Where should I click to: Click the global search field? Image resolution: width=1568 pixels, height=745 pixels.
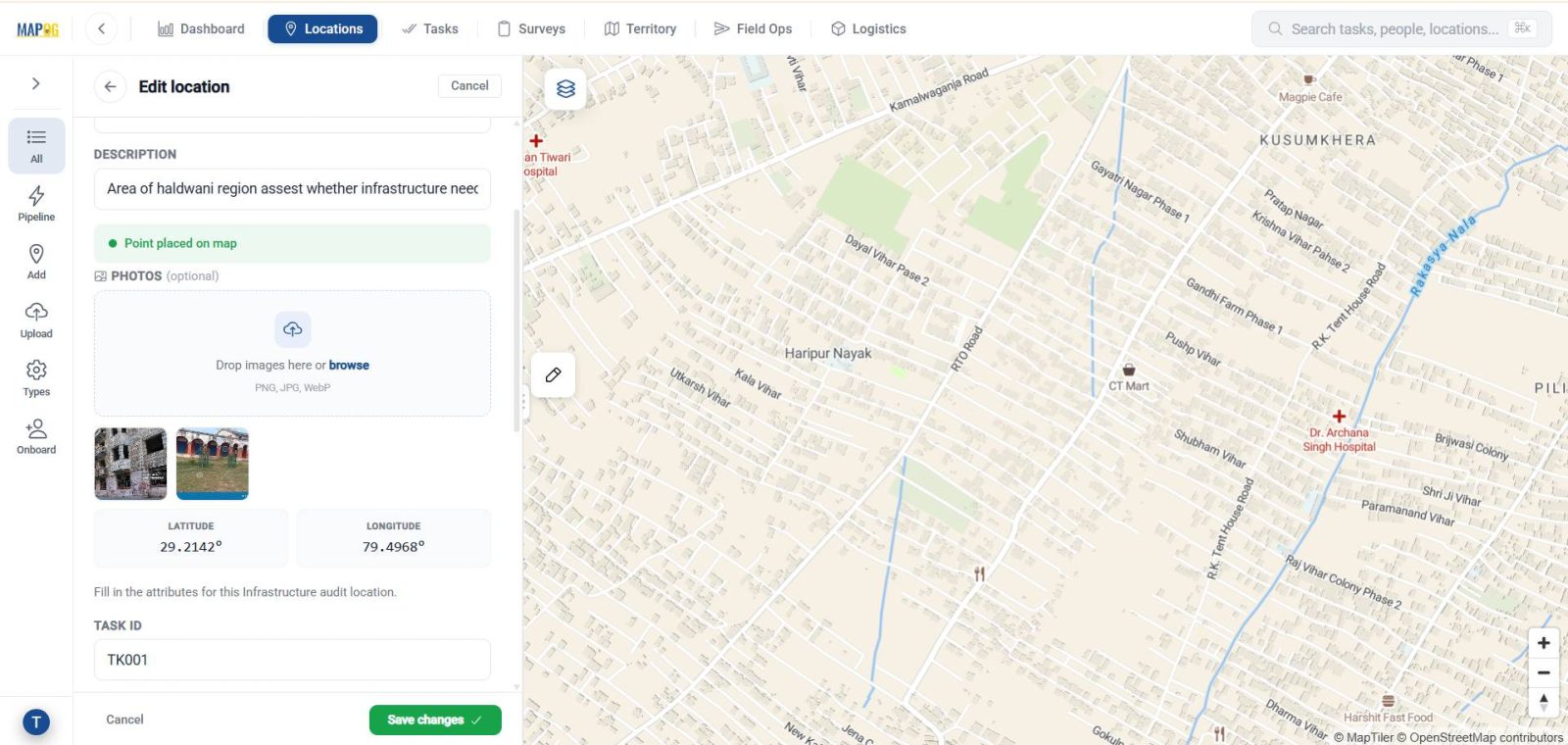coord(1401,28)
